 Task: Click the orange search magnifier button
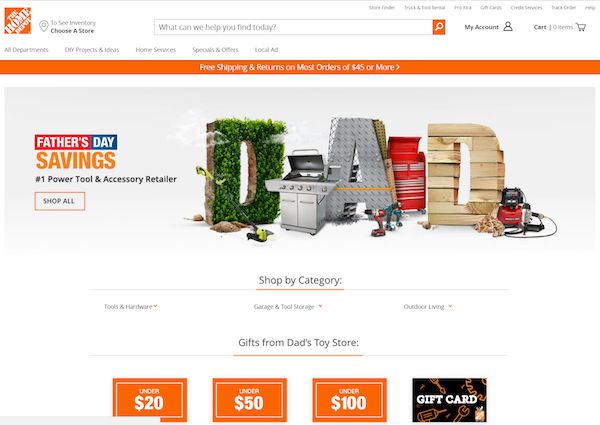(x=439, y=27)
